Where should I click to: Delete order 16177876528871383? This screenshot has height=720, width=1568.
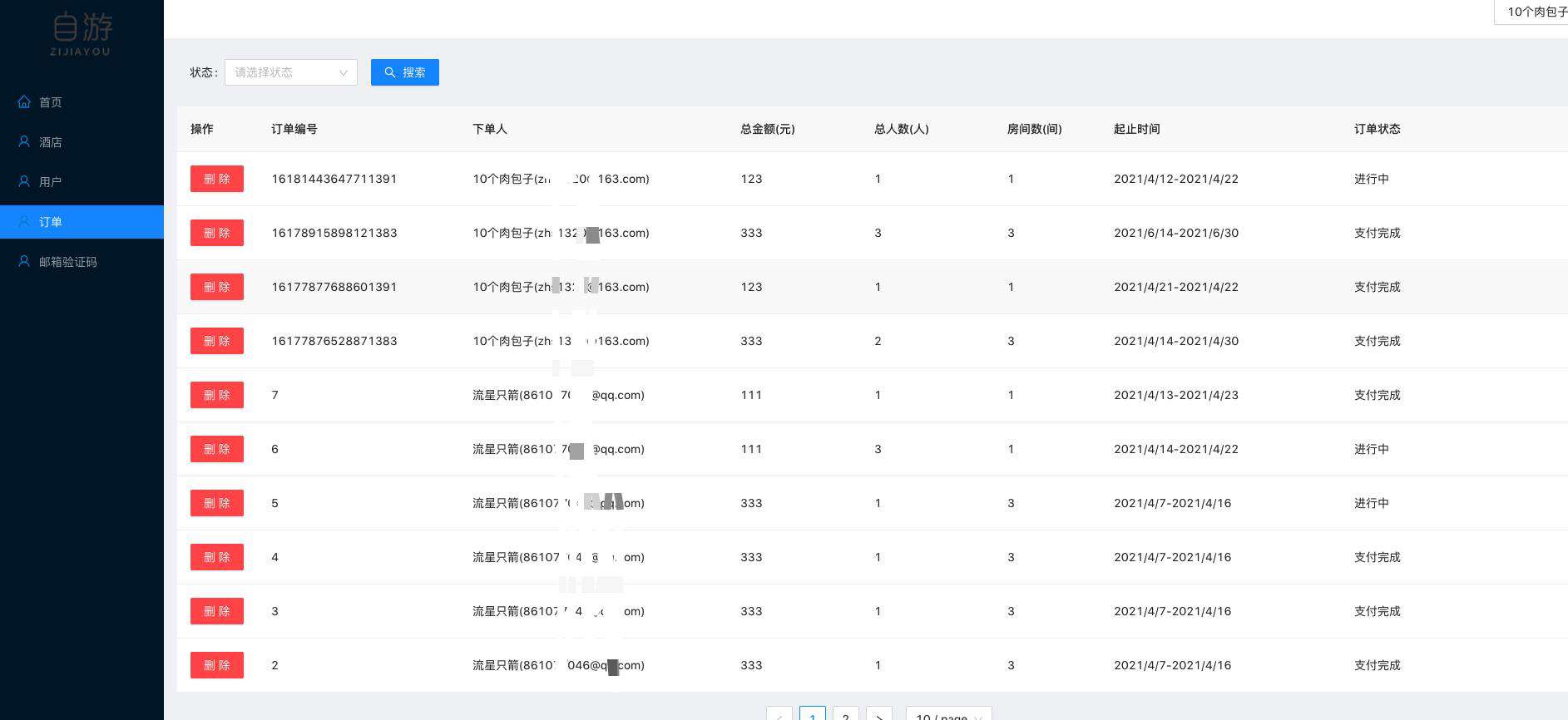[217, 341]
